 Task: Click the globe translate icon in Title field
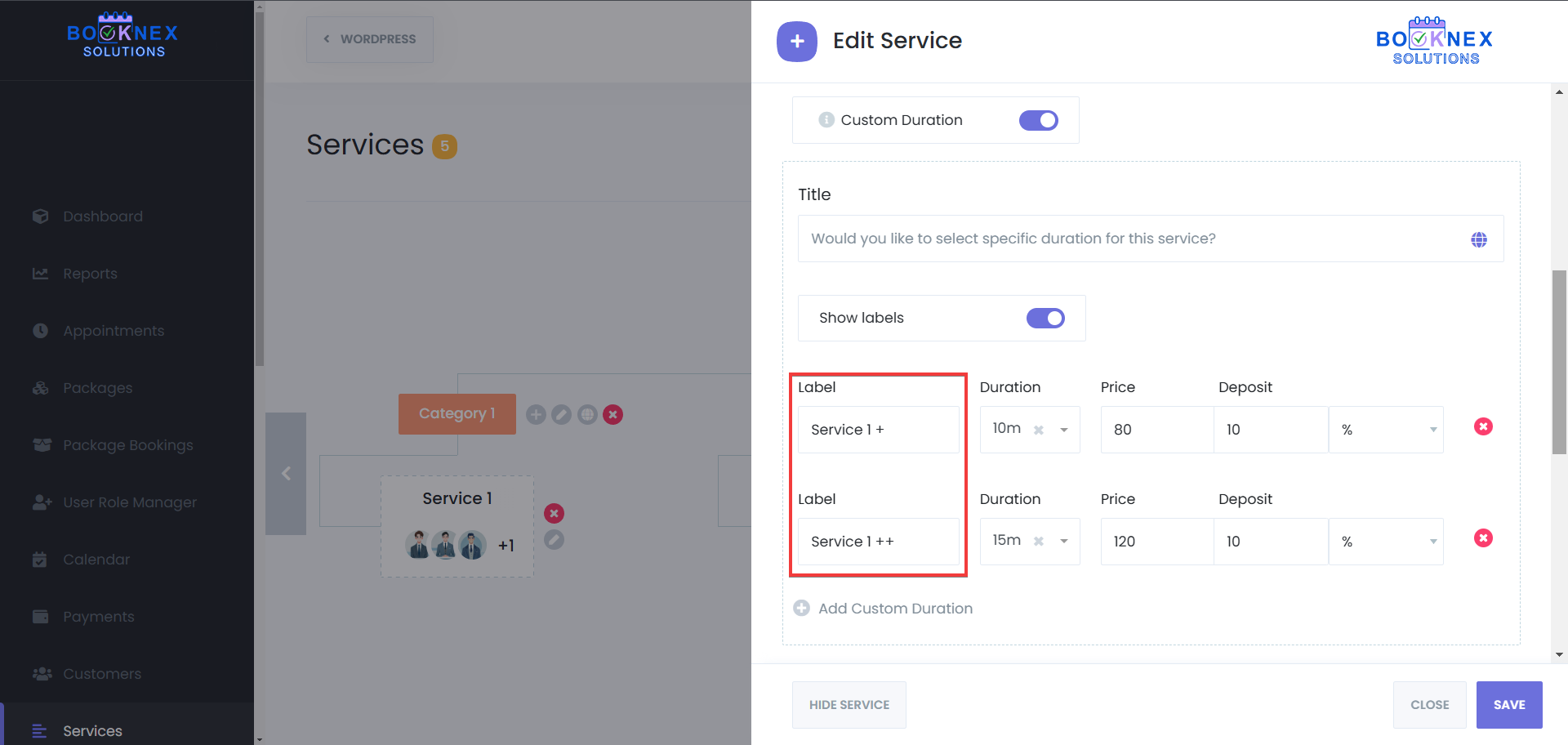pyautogui.click(x=1478, y=239)
